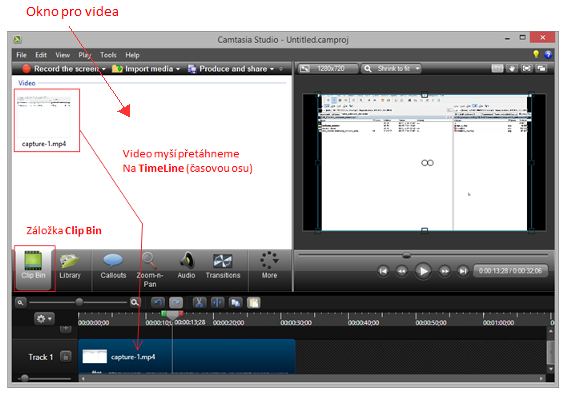Screen dimensions: 566x396
Task: Click the 00:00:30;00 ruler mark
Action: click(296, 323)
